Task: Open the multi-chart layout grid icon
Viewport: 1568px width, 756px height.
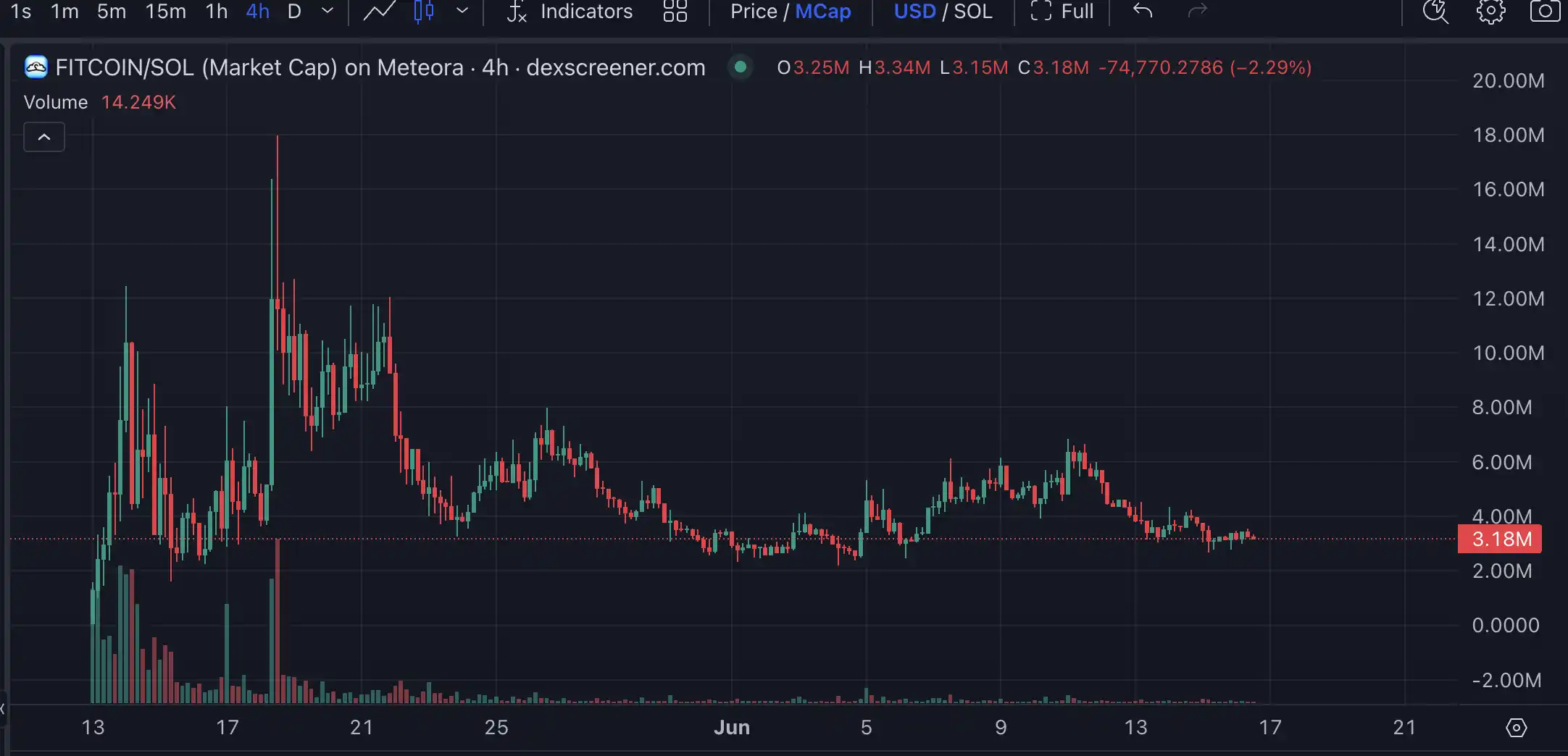Action: point(675,12)
